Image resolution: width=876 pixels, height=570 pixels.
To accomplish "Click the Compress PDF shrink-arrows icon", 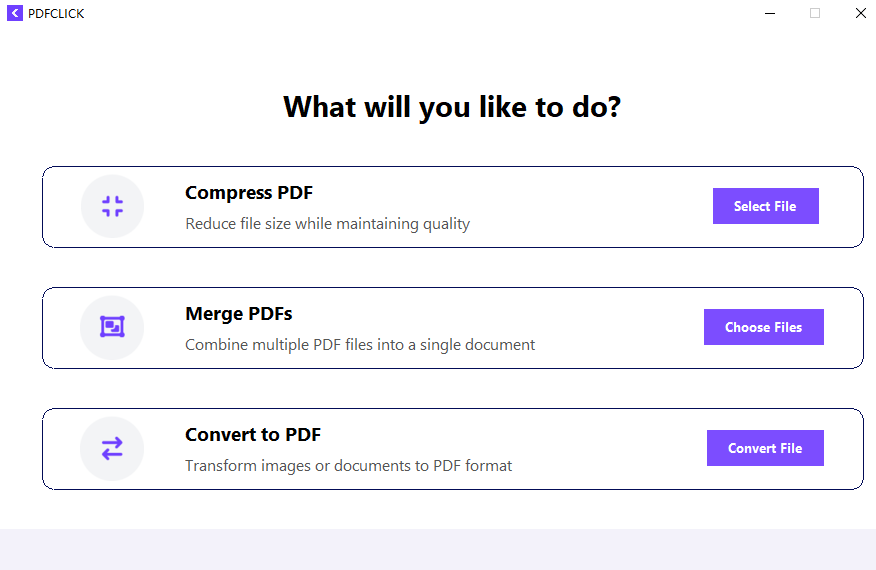I will coord(112,207).
